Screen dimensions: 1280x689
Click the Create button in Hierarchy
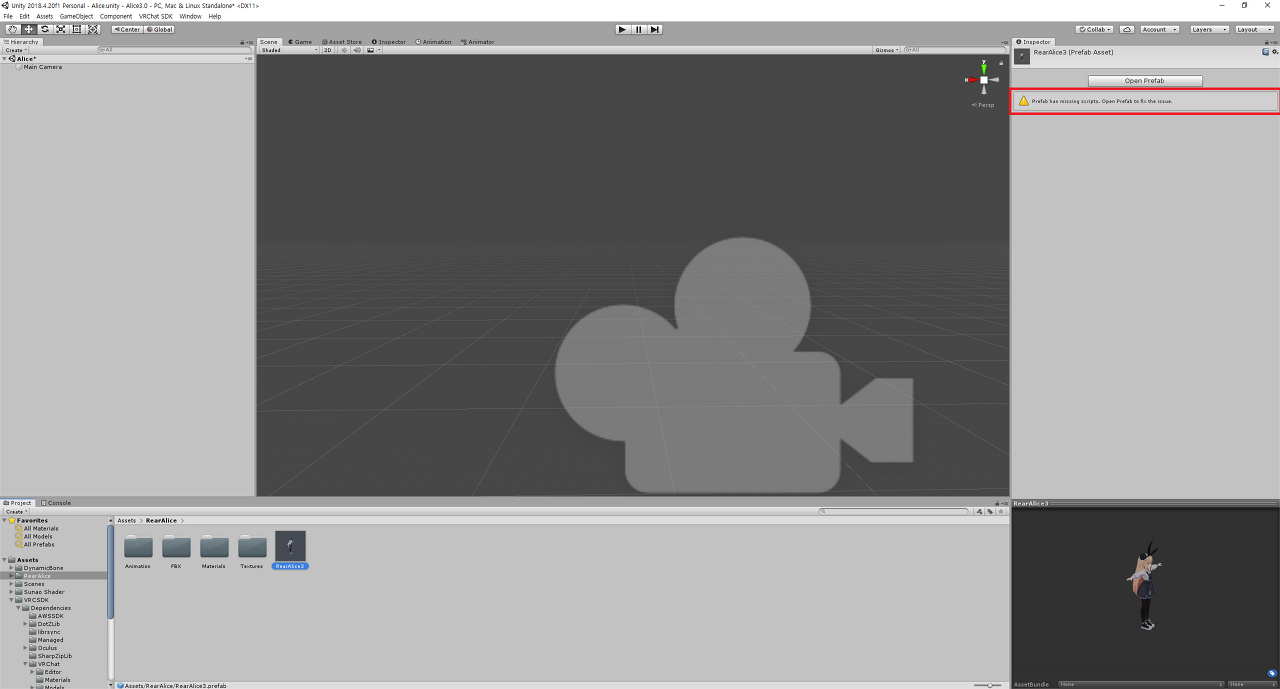pos(14,50)
